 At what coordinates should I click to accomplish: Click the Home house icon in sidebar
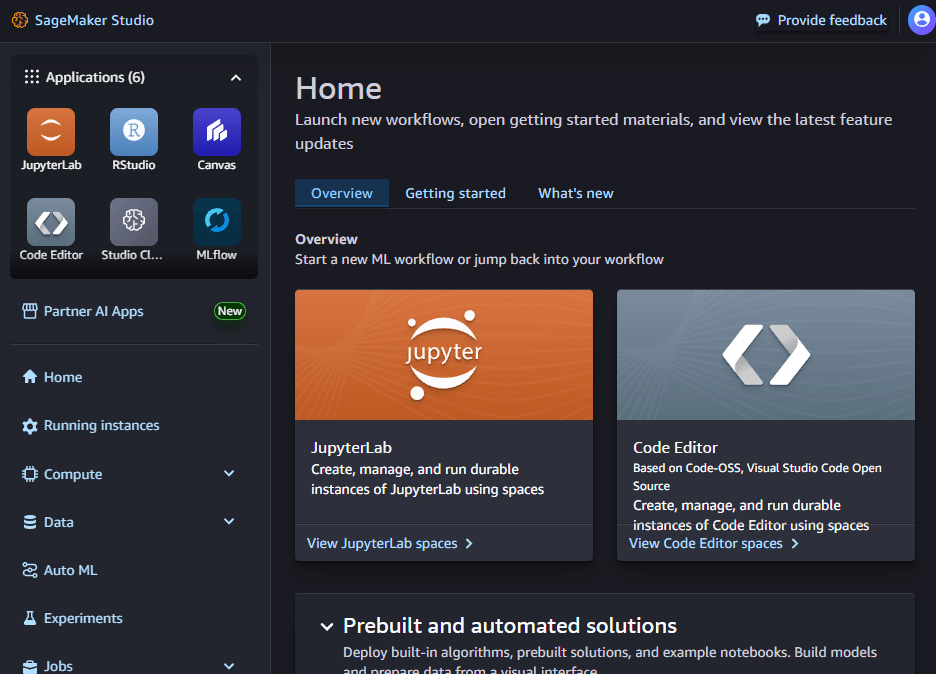(30, 377)
